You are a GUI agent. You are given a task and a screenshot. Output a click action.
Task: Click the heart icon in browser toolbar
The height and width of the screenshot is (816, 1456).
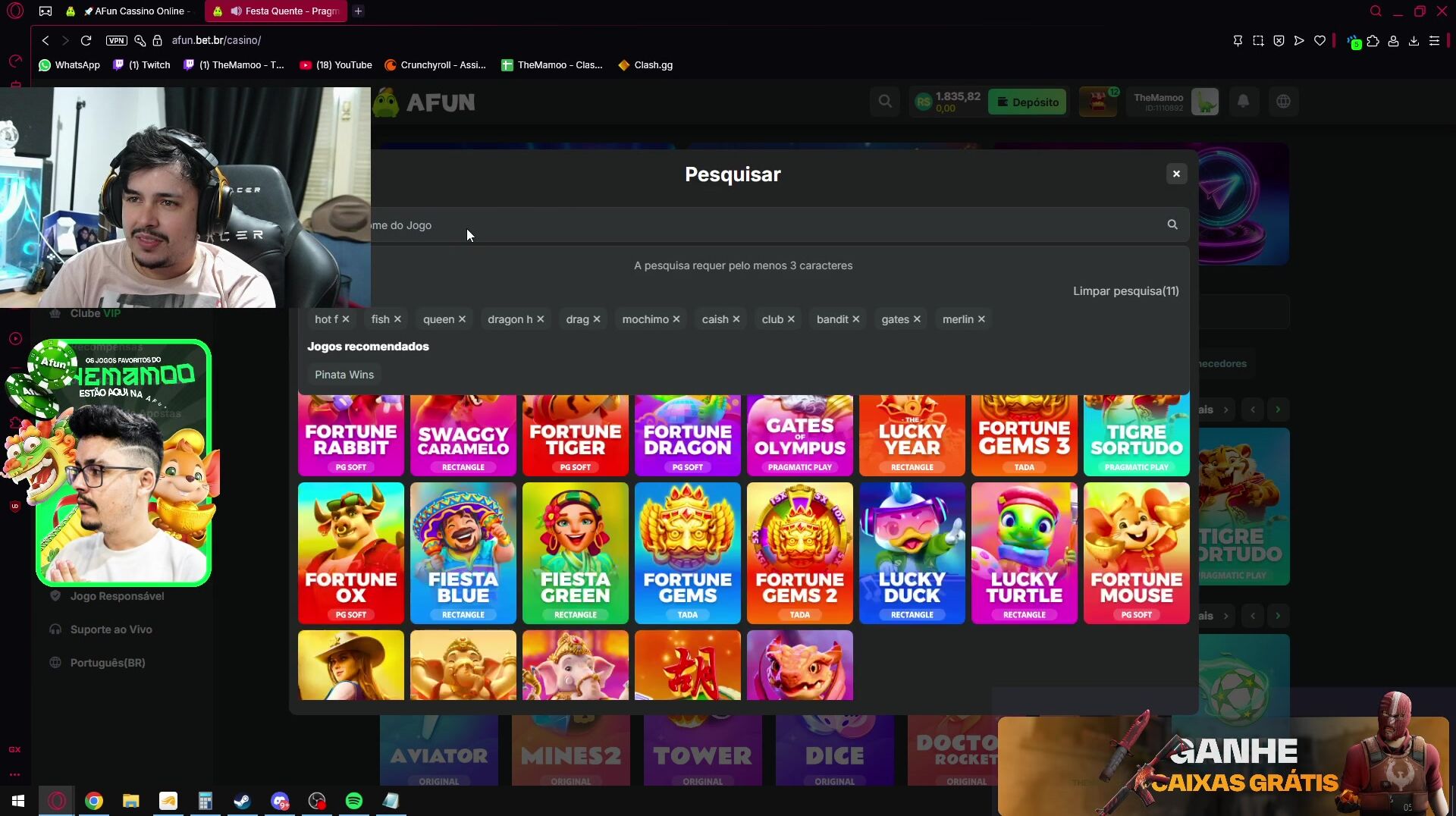point(1319,41)
